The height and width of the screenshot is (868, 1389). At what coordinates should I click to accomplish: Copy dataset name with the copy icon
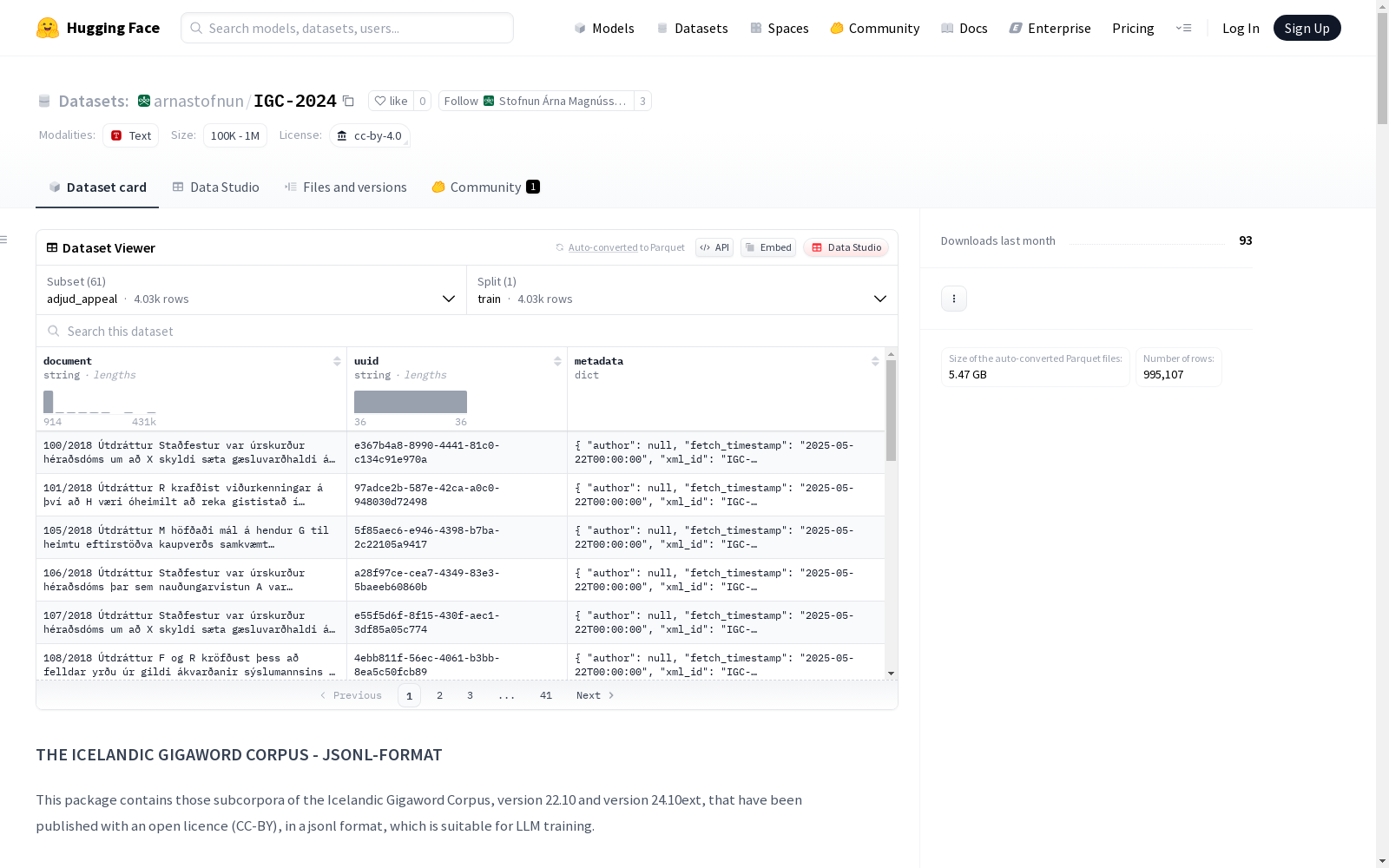coord(348,101)
